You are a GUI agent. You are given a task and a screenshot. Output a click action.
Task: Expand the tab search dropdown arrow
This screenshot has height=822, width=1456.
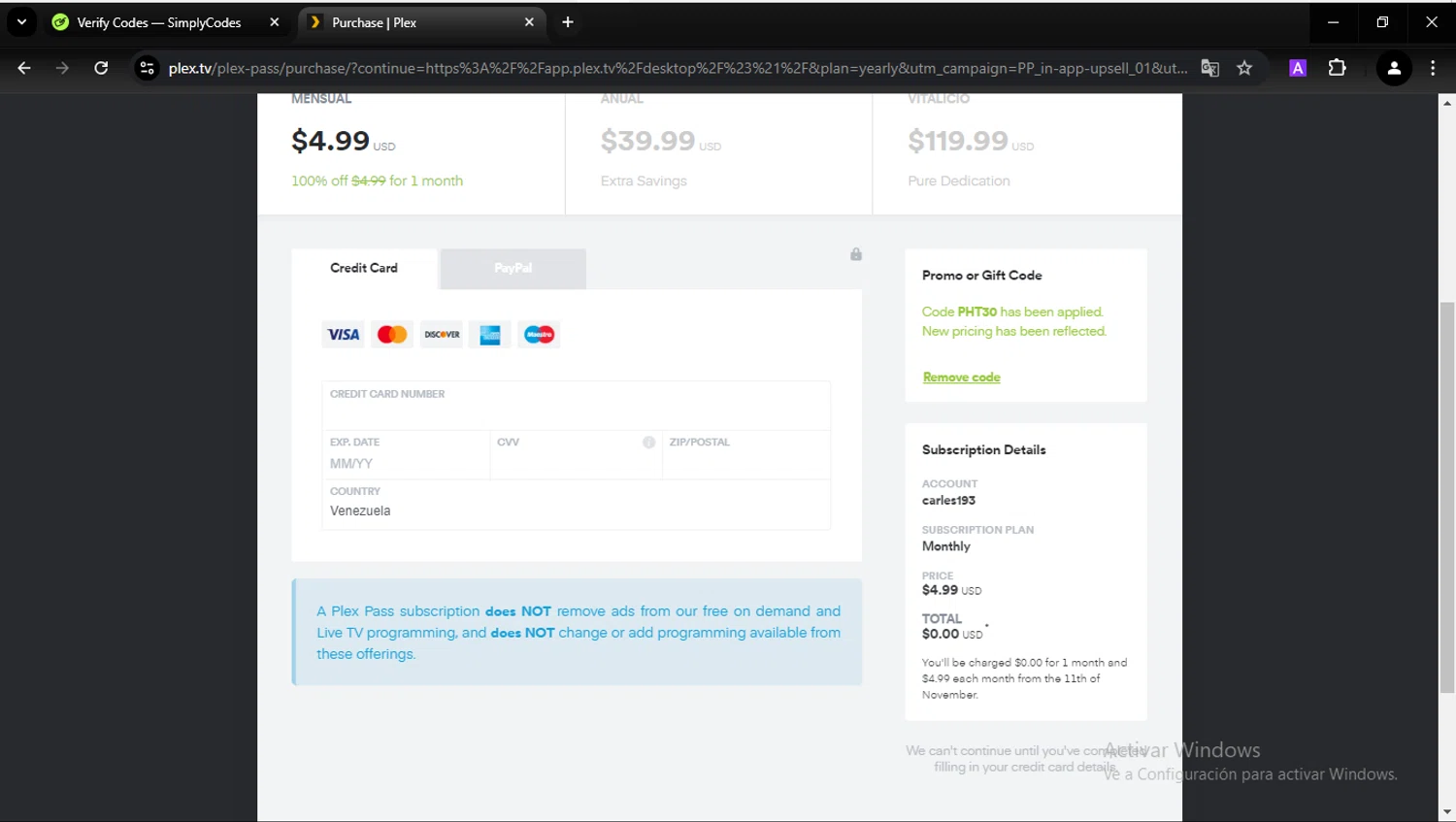[21, 22]
